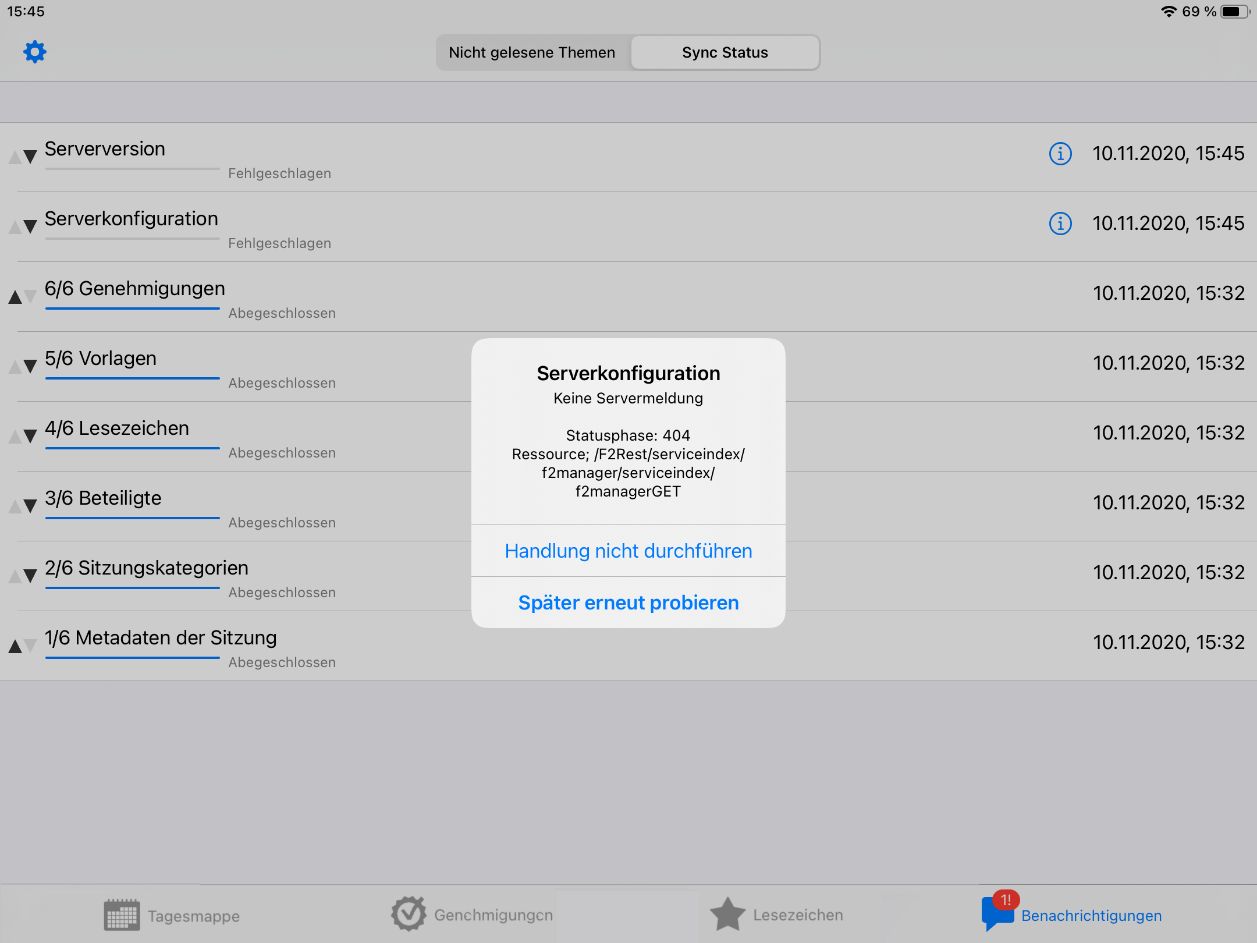Choose Handlung nicht durchführen
The image size is (1257, 943).
coord(628,551)
